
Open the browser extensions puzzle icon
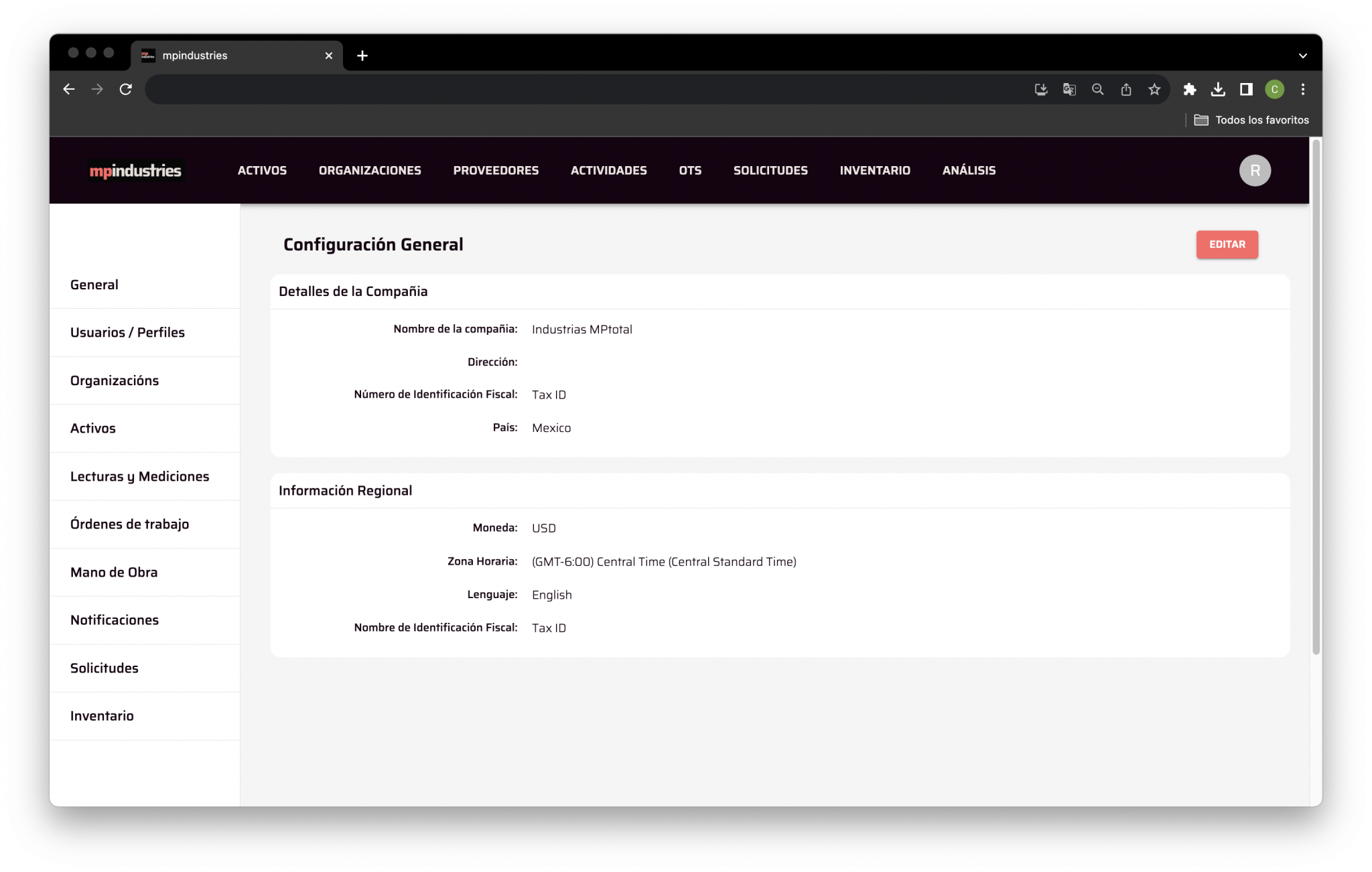point(1190,89)
